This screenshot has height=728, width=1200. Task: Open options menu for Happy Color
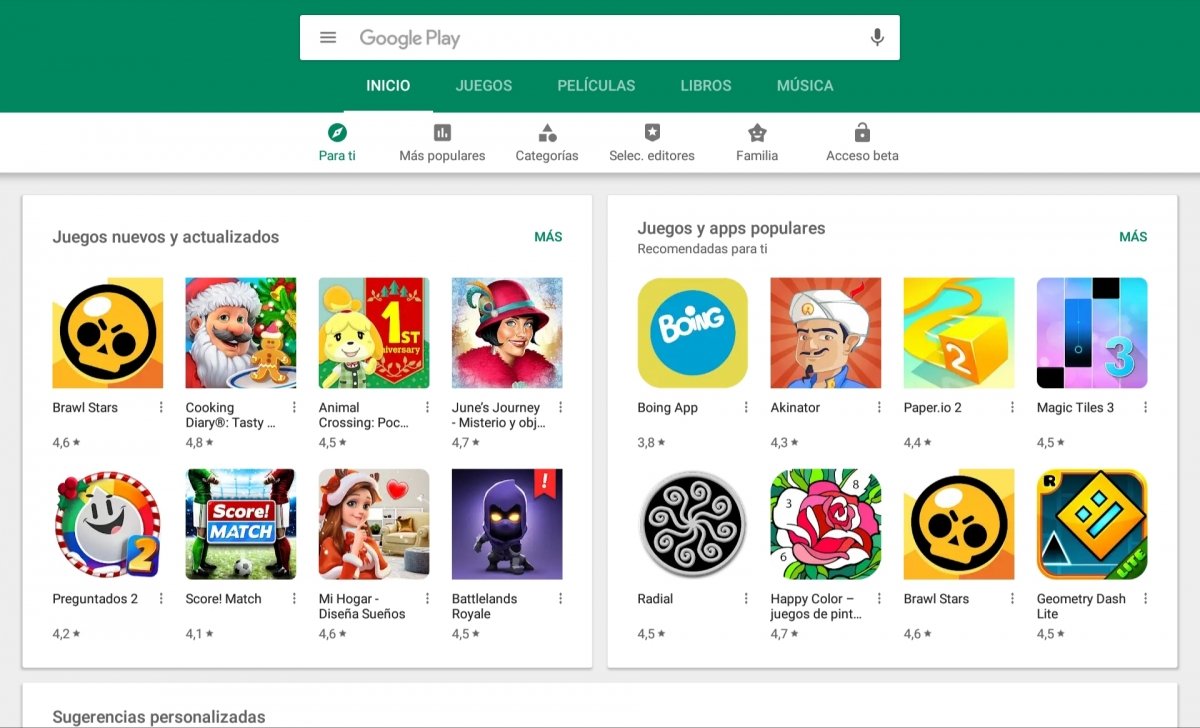point(879,598)
